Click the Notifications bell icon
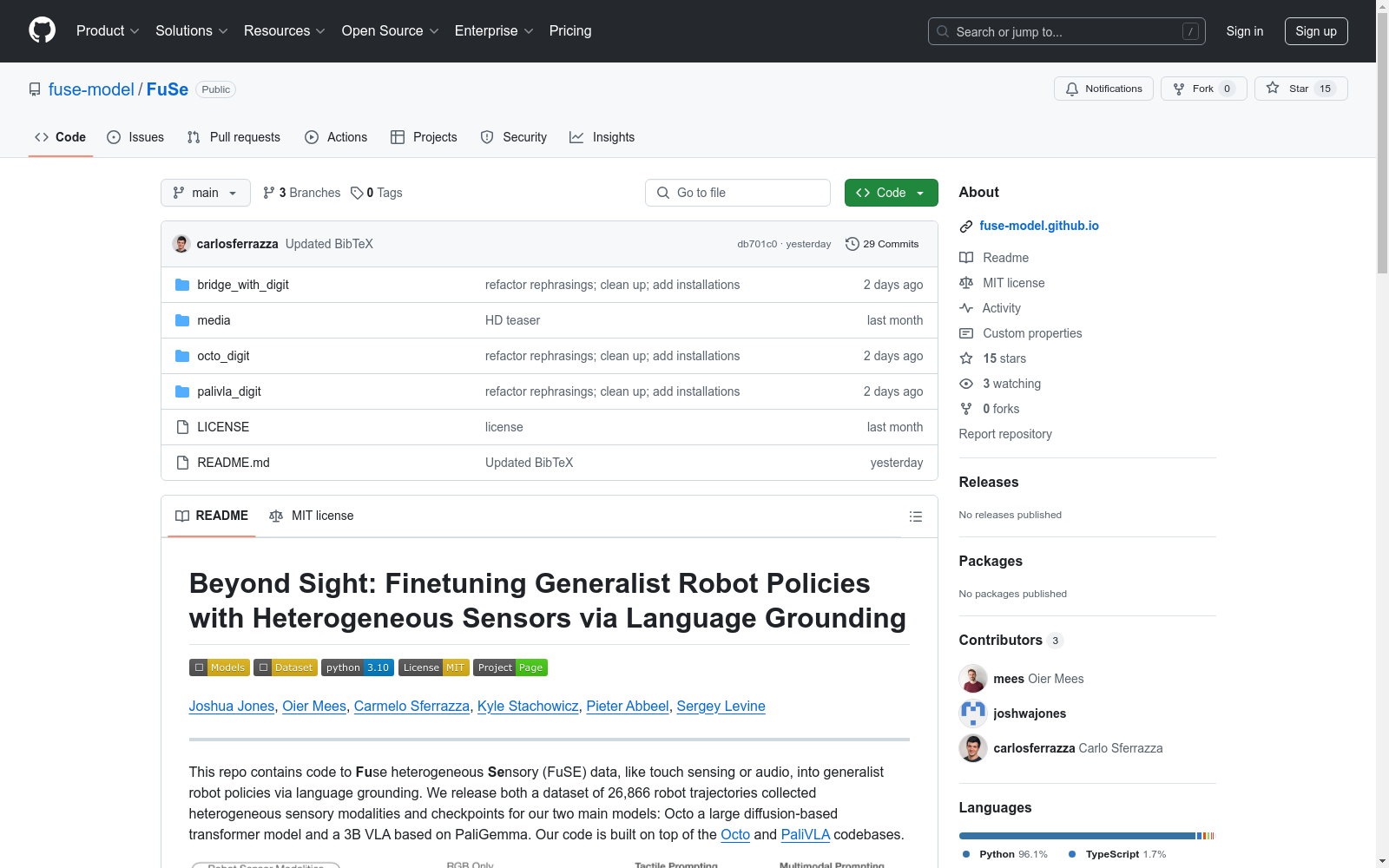1389x868 pixels. pos(1072,89)
